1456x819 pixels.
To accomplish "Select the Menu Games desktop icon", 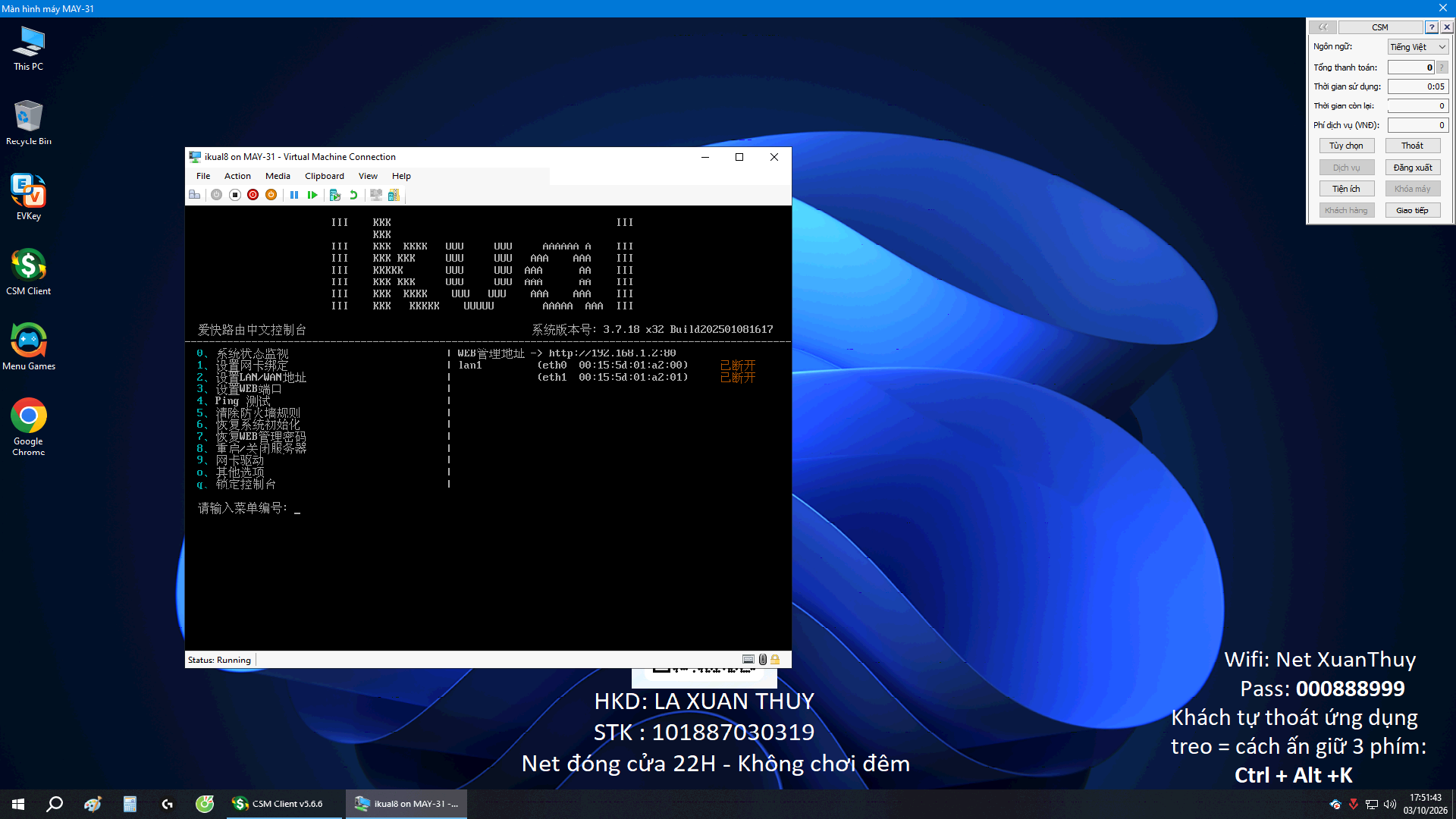I will click(x=29, y=347).
